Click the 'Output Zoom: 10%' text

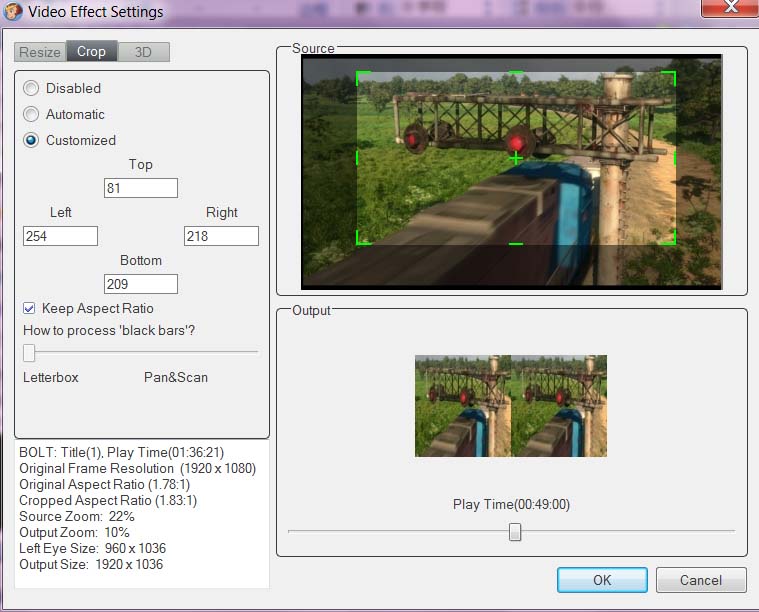74,532
